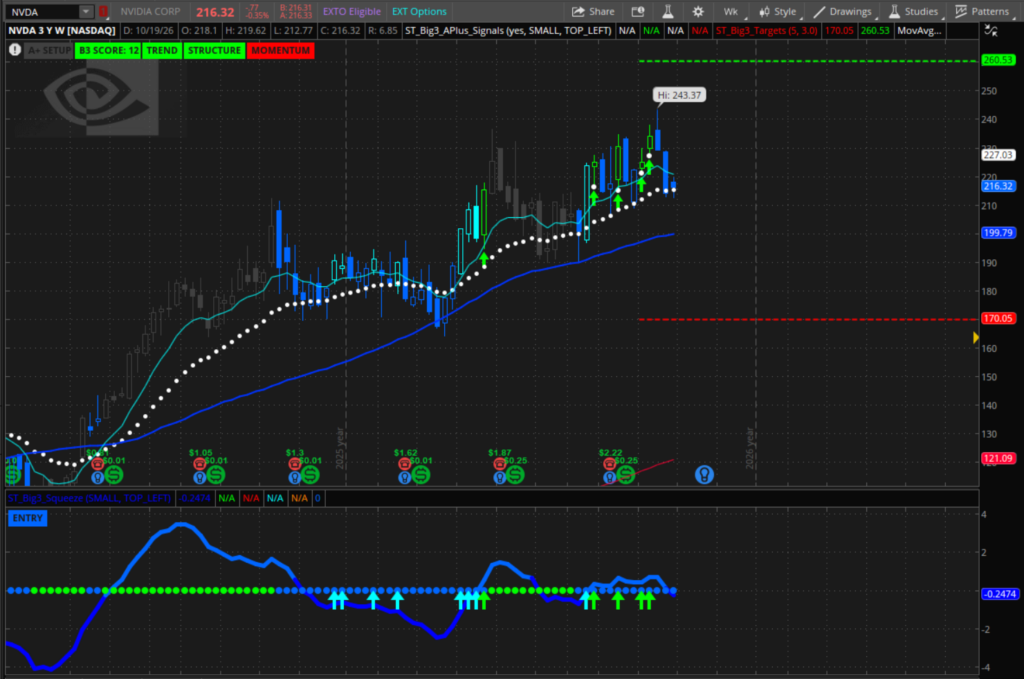Click the dividend dollar icon below $1.3 earnings
This screenshot has height=679, width=1024.
pos(310,475)
